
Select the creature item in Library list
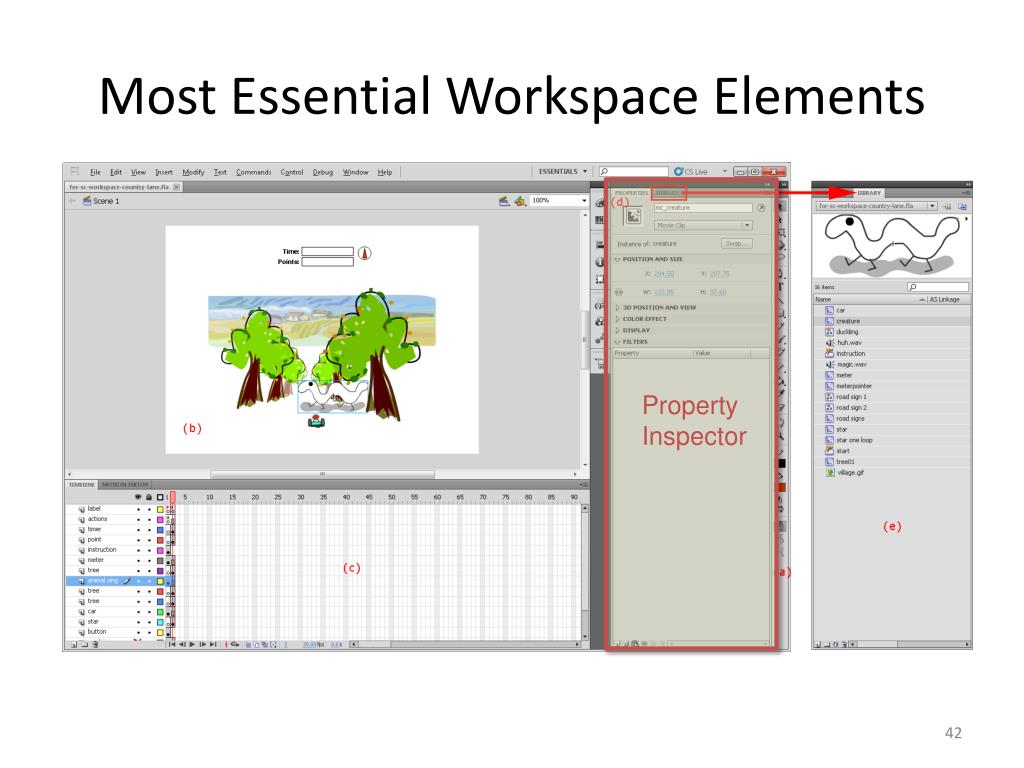click(892, 321)
